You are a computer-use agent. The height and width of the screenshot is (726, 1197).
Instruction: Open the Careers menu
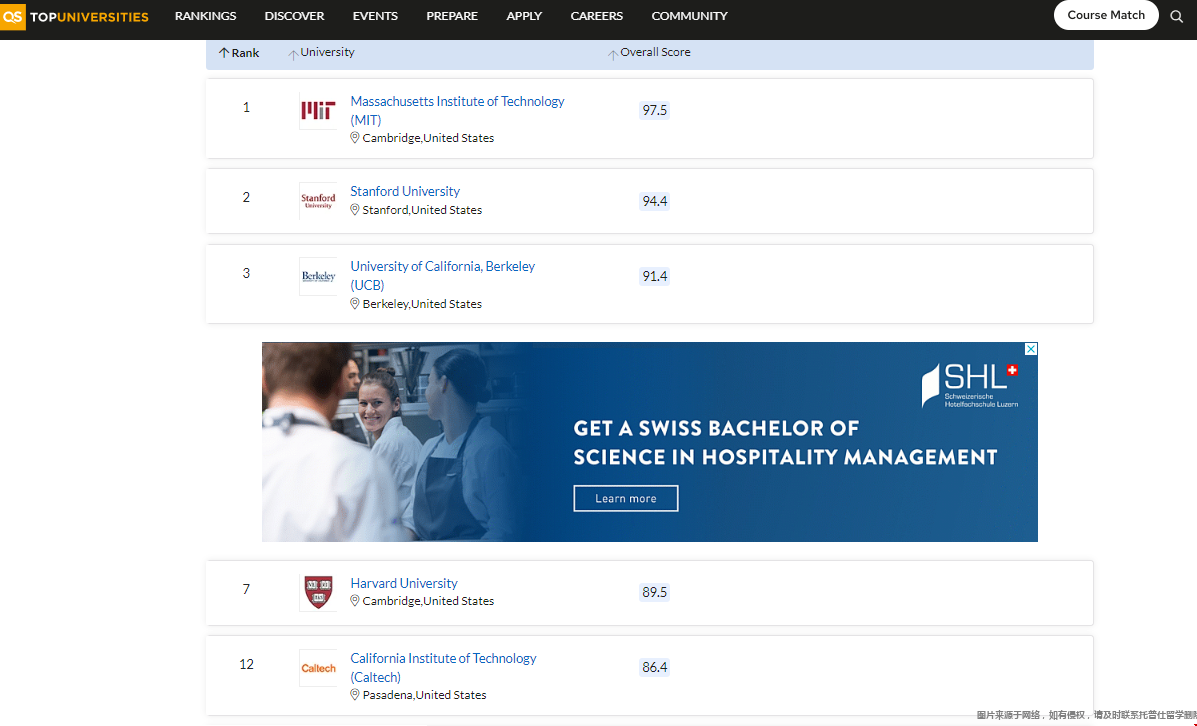point(596,16)
